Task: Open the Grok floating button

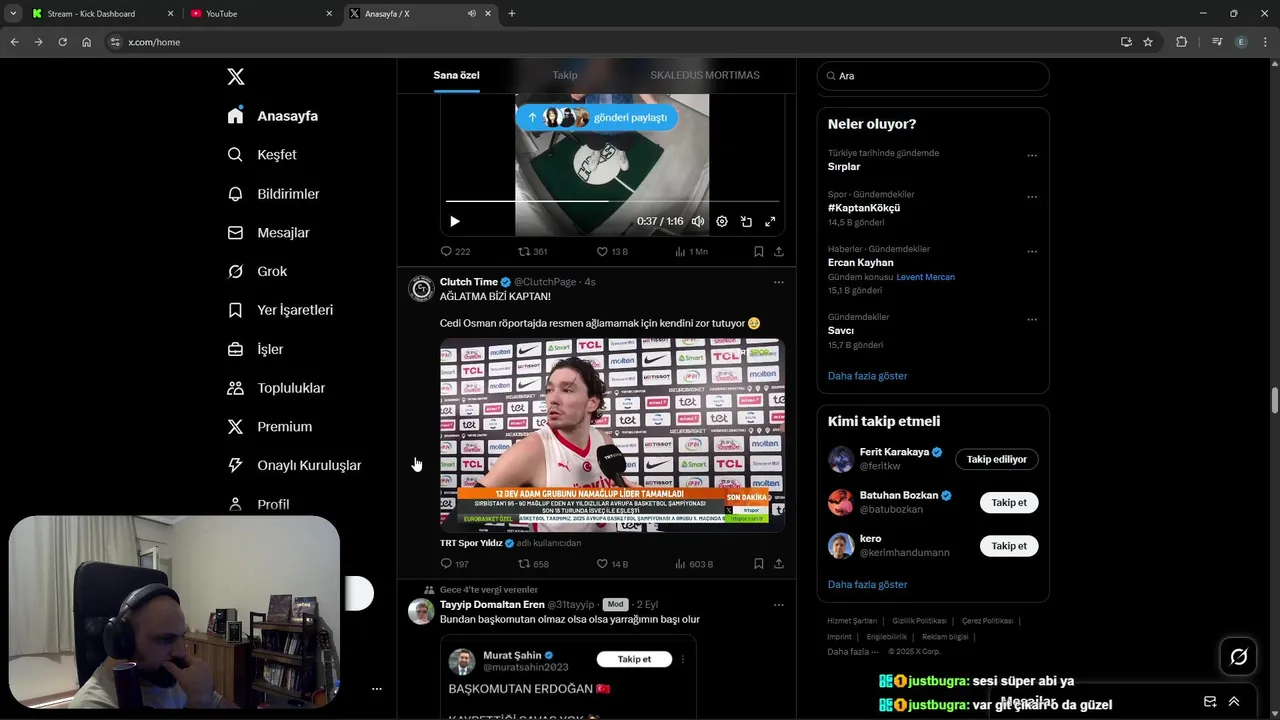Action: point(1239,657)
